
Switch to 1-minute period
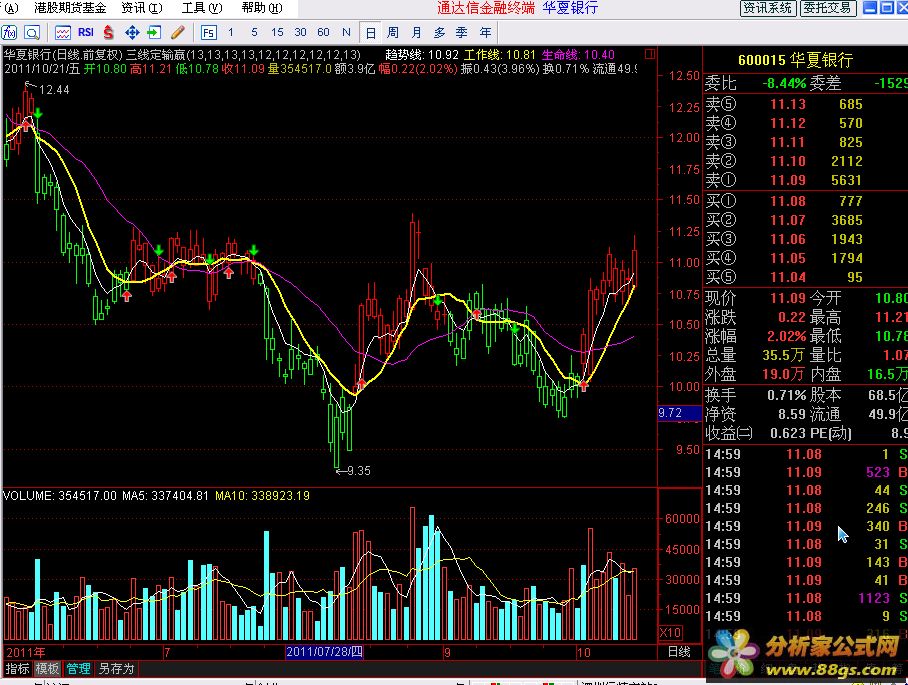231,32
